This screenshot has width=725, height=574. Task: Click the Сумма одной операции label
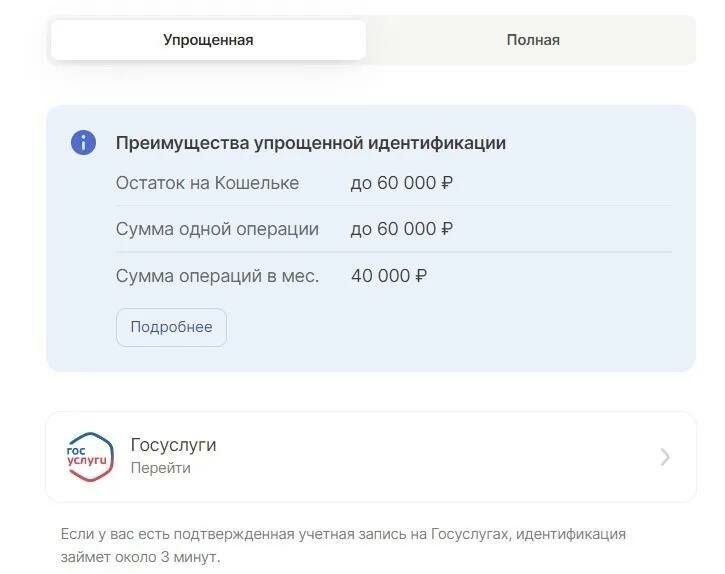coord(217,229)
